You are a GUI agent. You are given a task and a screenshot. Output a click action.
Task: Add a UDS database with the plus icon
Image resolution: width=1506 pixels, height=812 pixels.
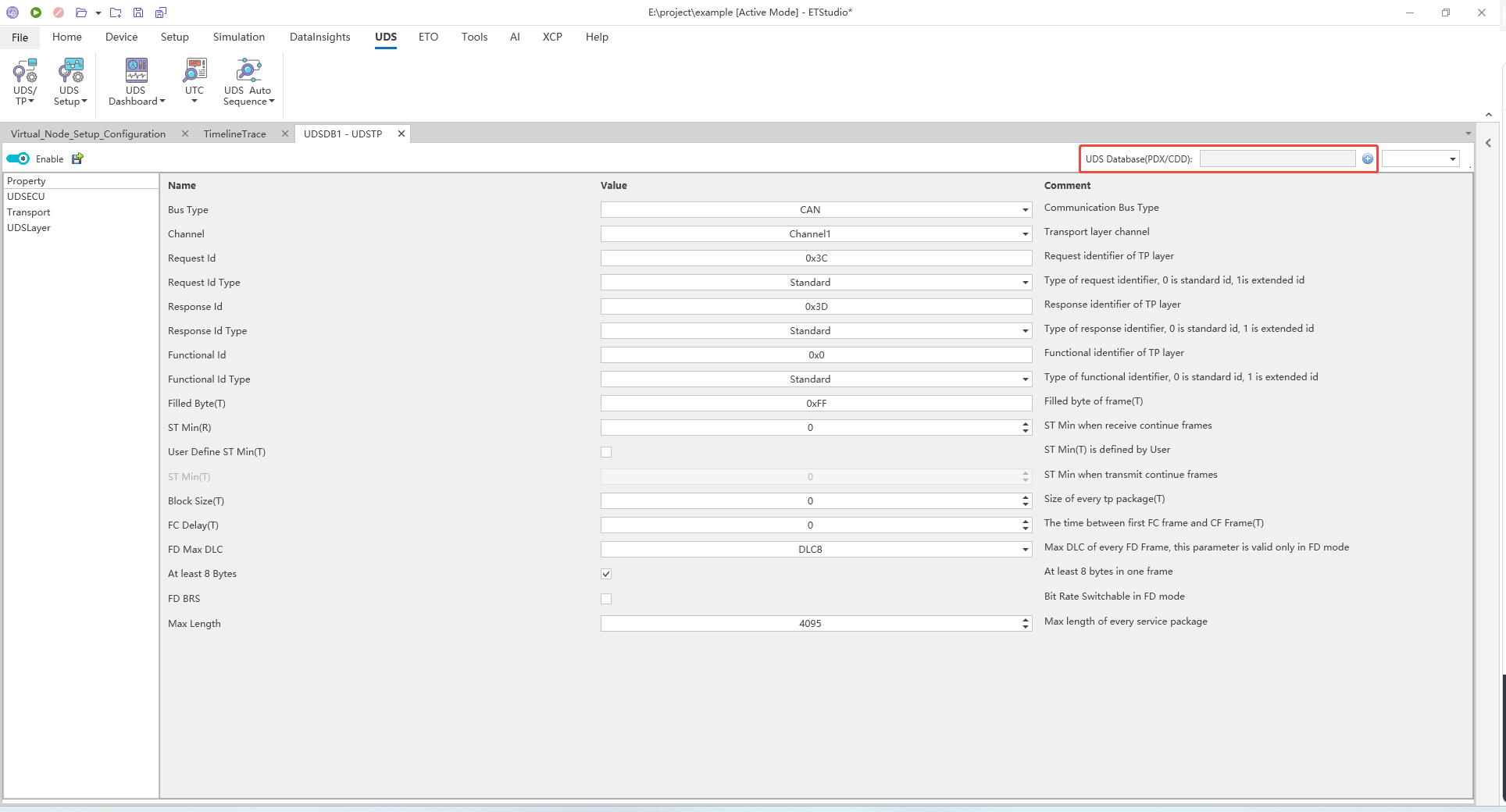pos(1368,159)
